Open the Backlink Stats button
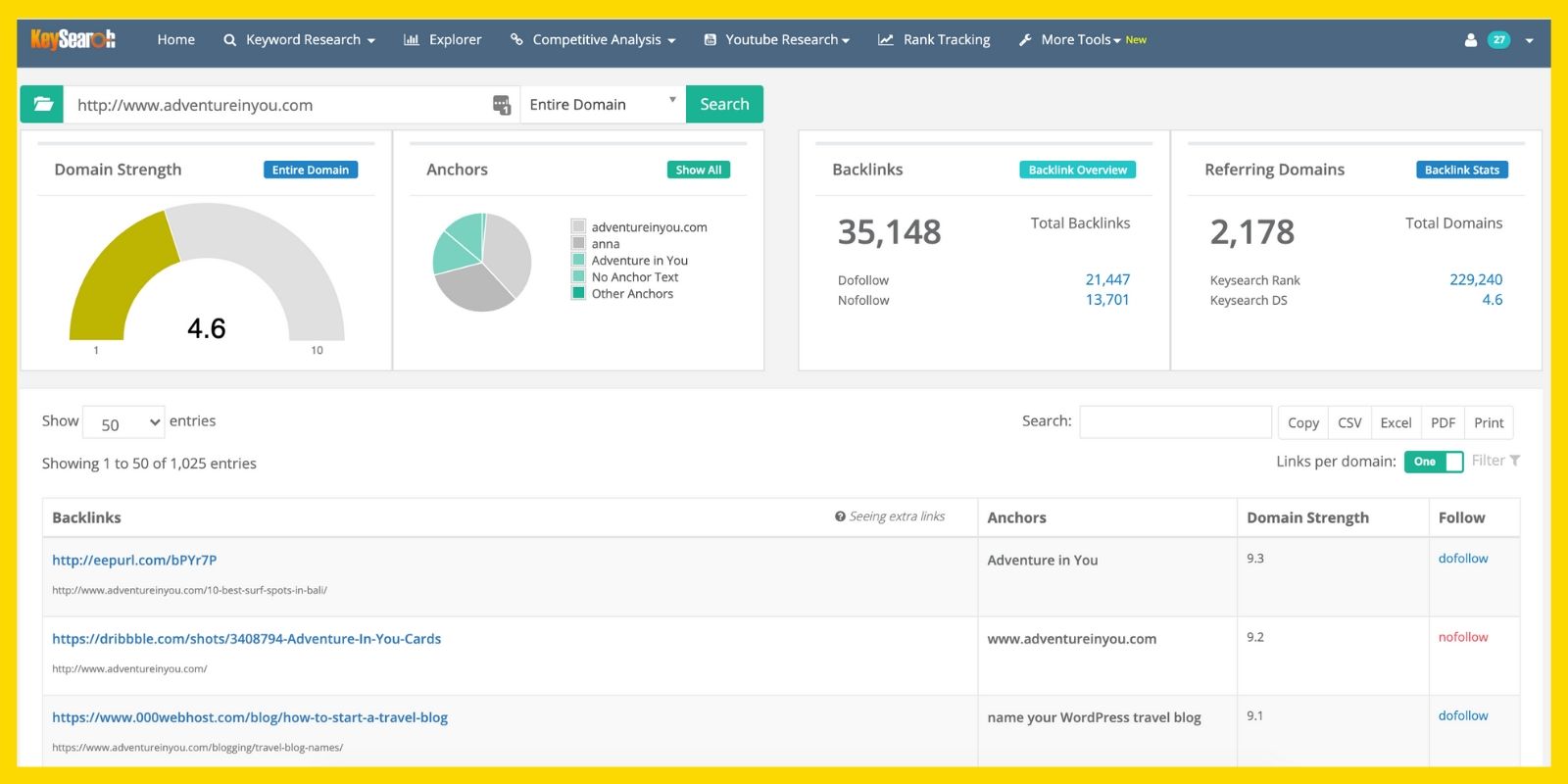Image resolution: width=1568 pixels, height=784 pixels. pos(1462,170)
